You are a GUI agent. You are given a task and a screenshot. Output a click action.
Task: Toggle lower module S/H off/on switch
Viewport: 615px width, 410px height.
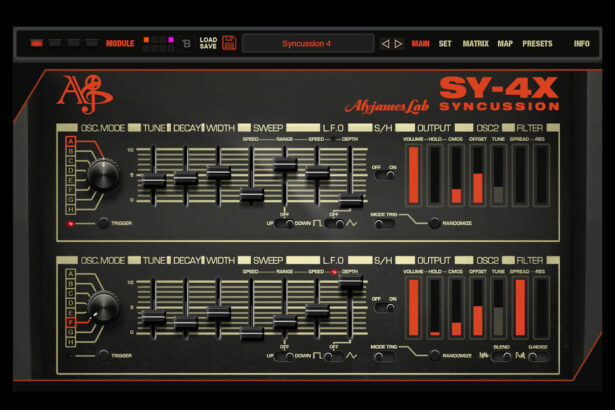(x=385, y=308)
